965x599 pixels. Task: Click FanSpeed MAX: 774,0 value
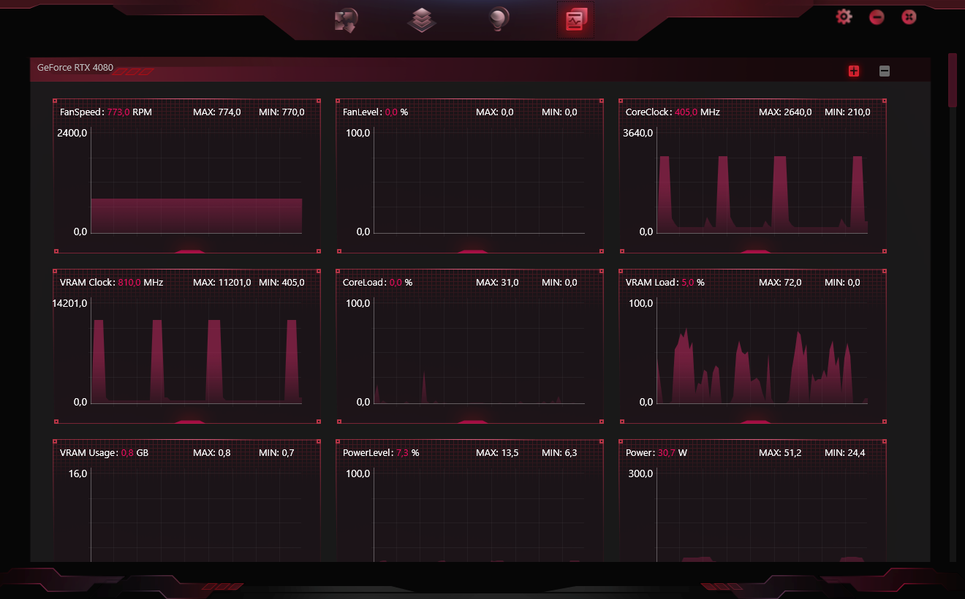coord(217,112)
